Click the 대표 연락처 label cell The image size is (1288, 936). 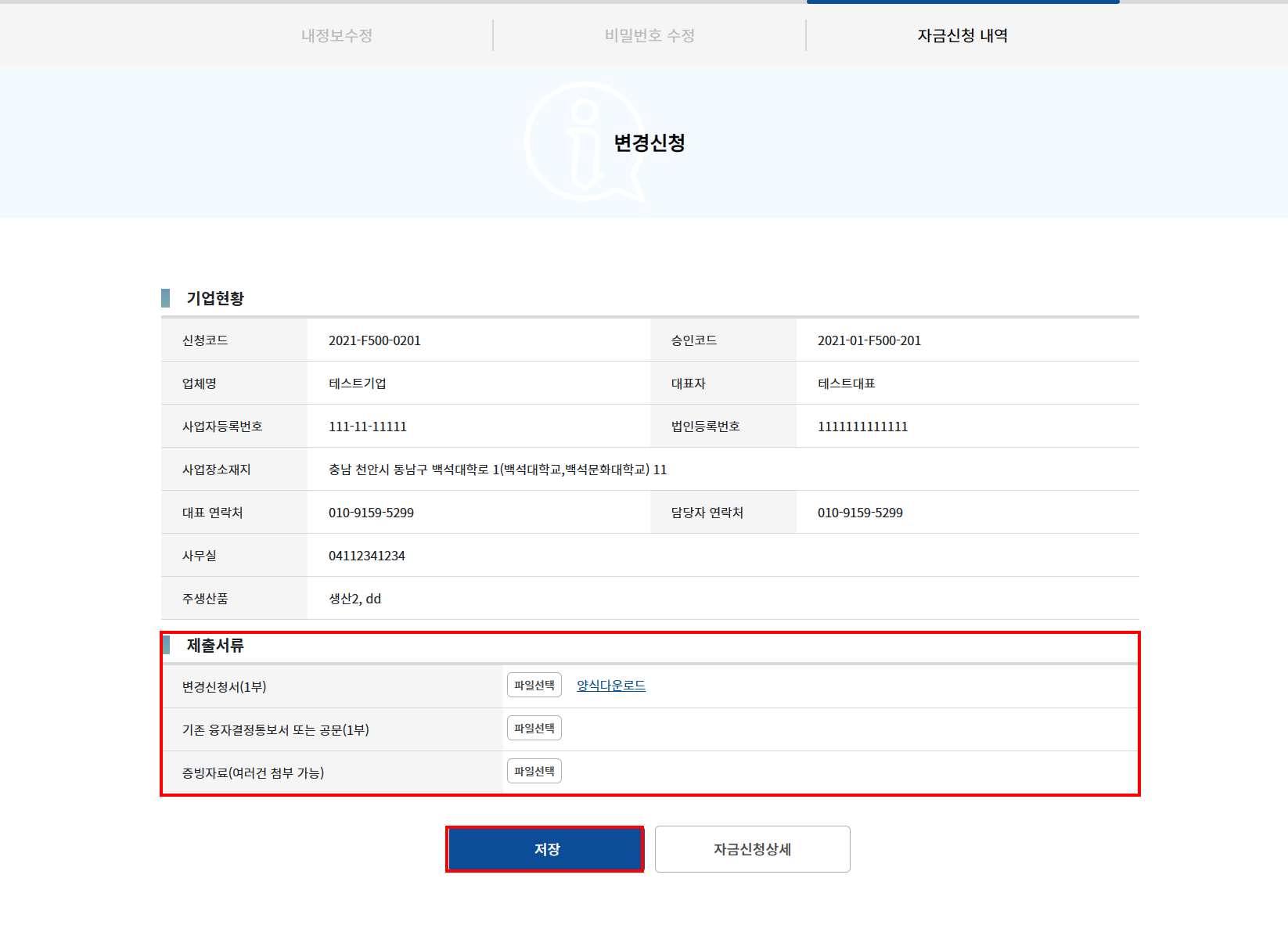coord(234,513)
